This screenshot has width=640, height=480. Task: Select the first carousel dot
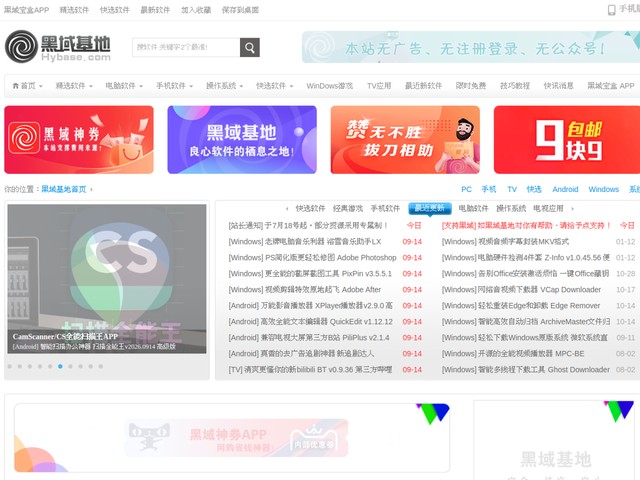click(x=9, y=366)
